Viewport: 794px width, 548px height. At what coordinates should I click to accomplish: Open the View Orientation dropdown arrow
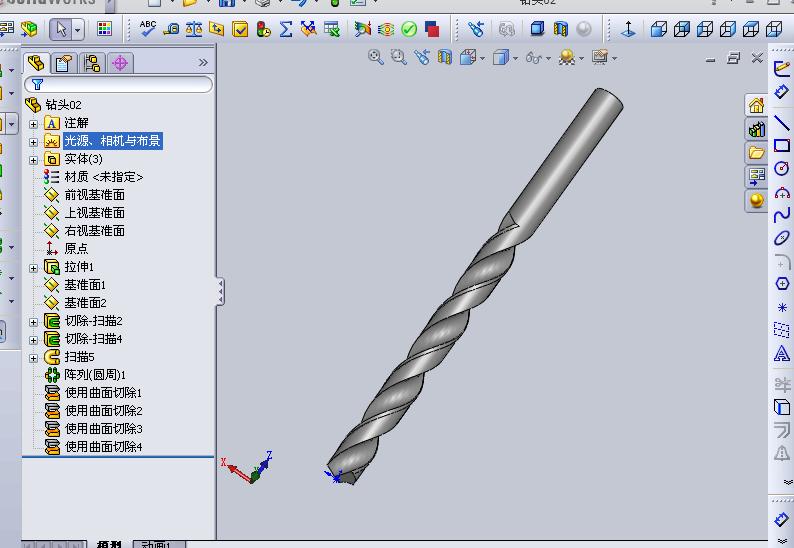(x=482, y=58)
